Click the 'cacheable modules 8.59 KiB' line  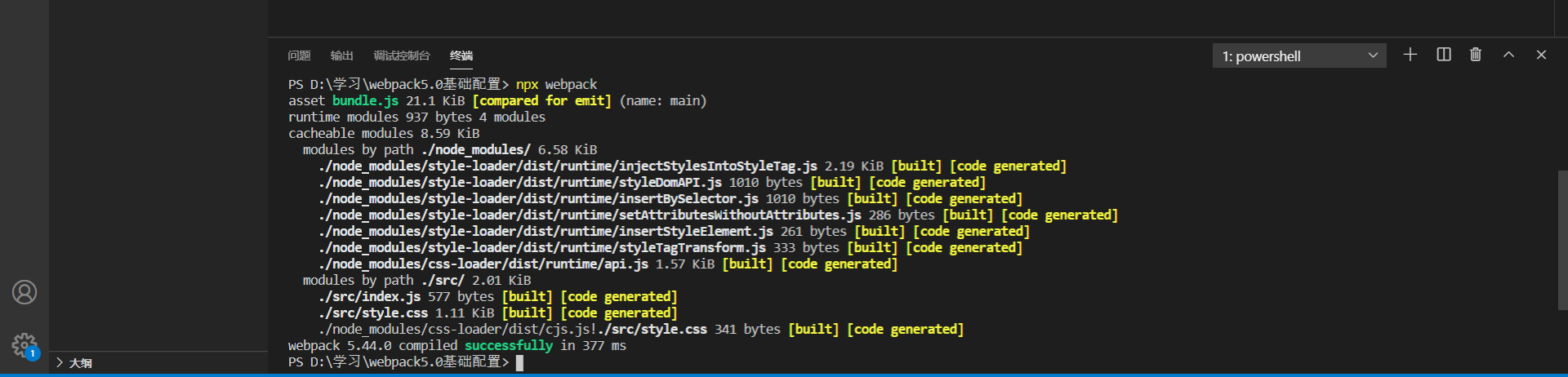pyautogui.click(x=384, y=134)
